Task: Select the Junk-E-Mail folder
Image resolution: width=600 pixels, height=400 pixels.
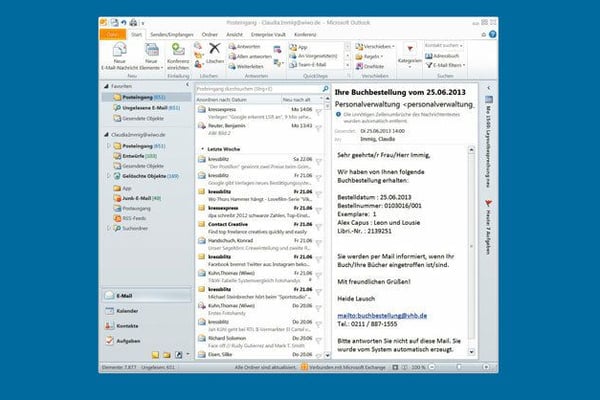Action: [138, 197]
